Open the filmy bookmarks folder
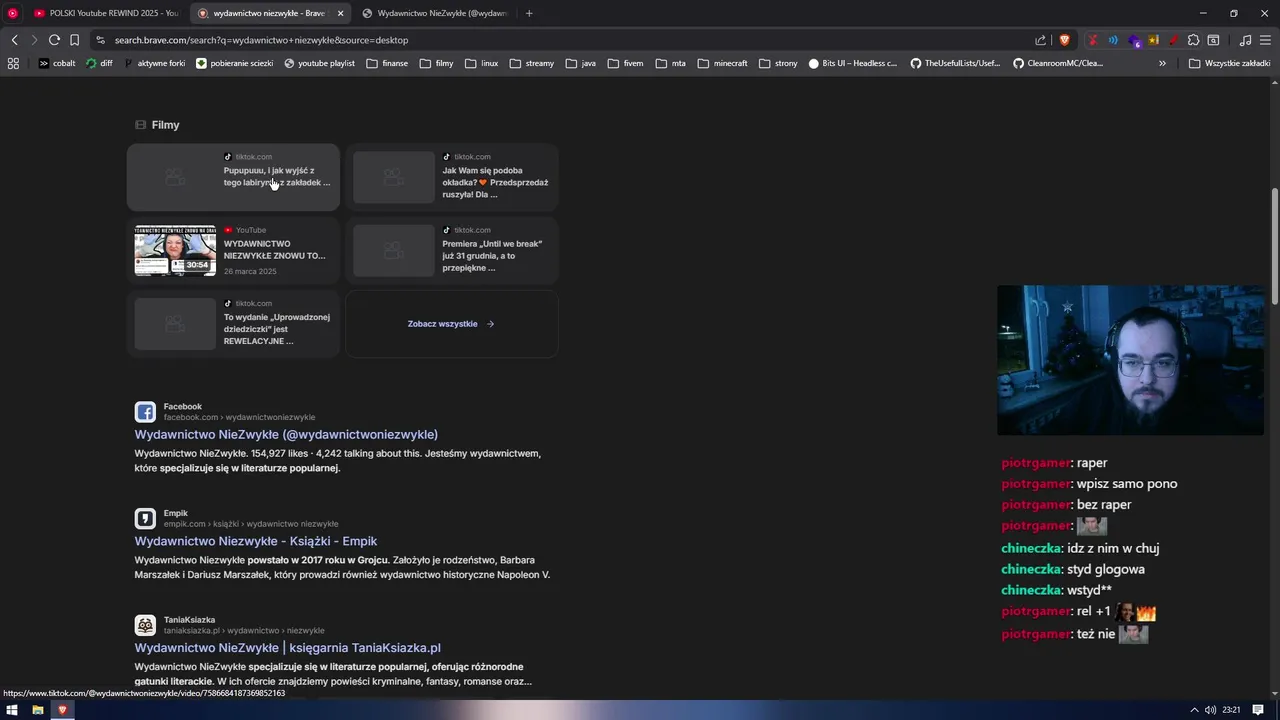Image resolution: width=1280 pixels, height=720 pixels. (x=436, y=63)
